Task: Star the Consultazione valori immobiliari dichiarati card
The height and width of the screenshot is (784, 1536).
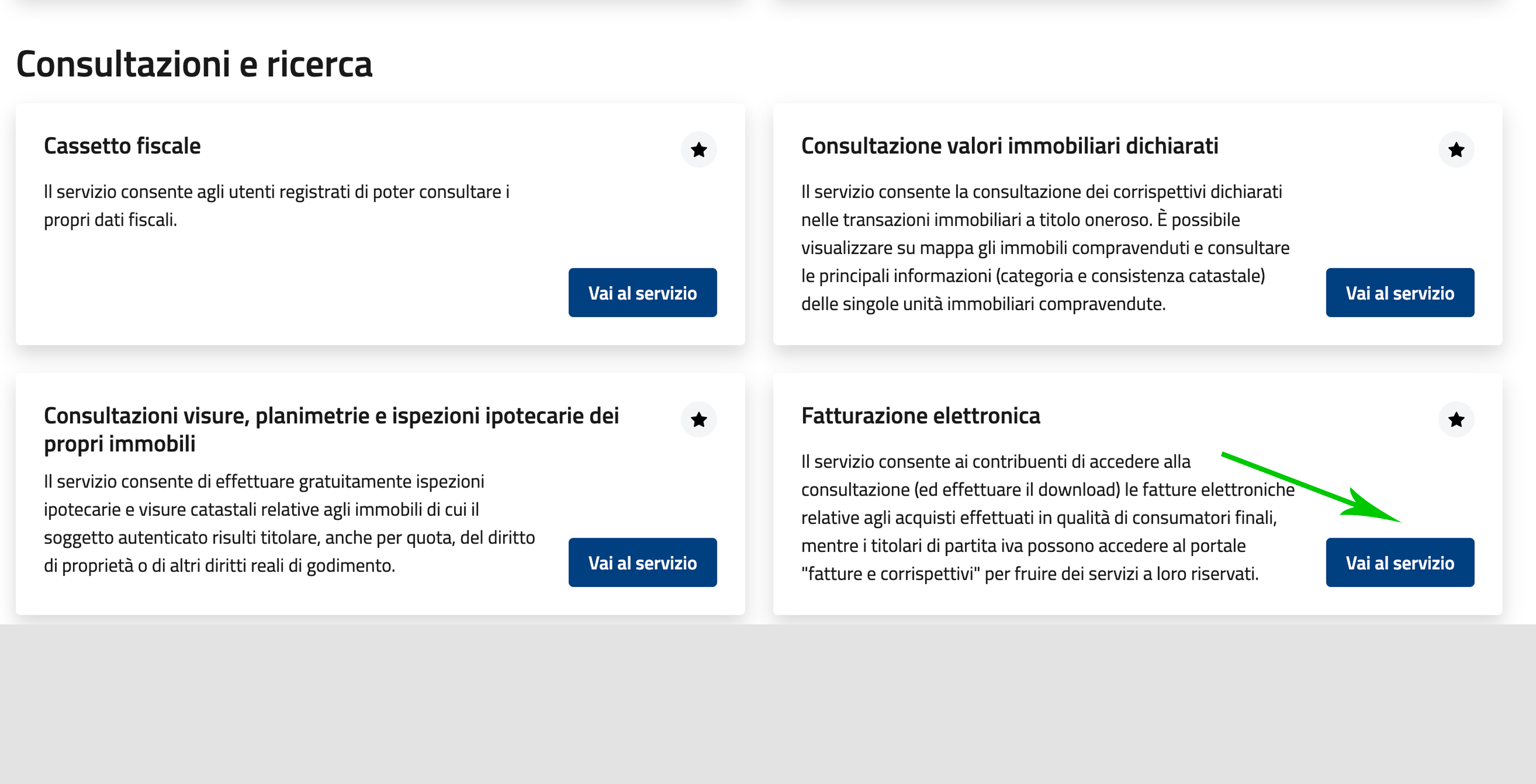Action: click(x=1455, y=149)
